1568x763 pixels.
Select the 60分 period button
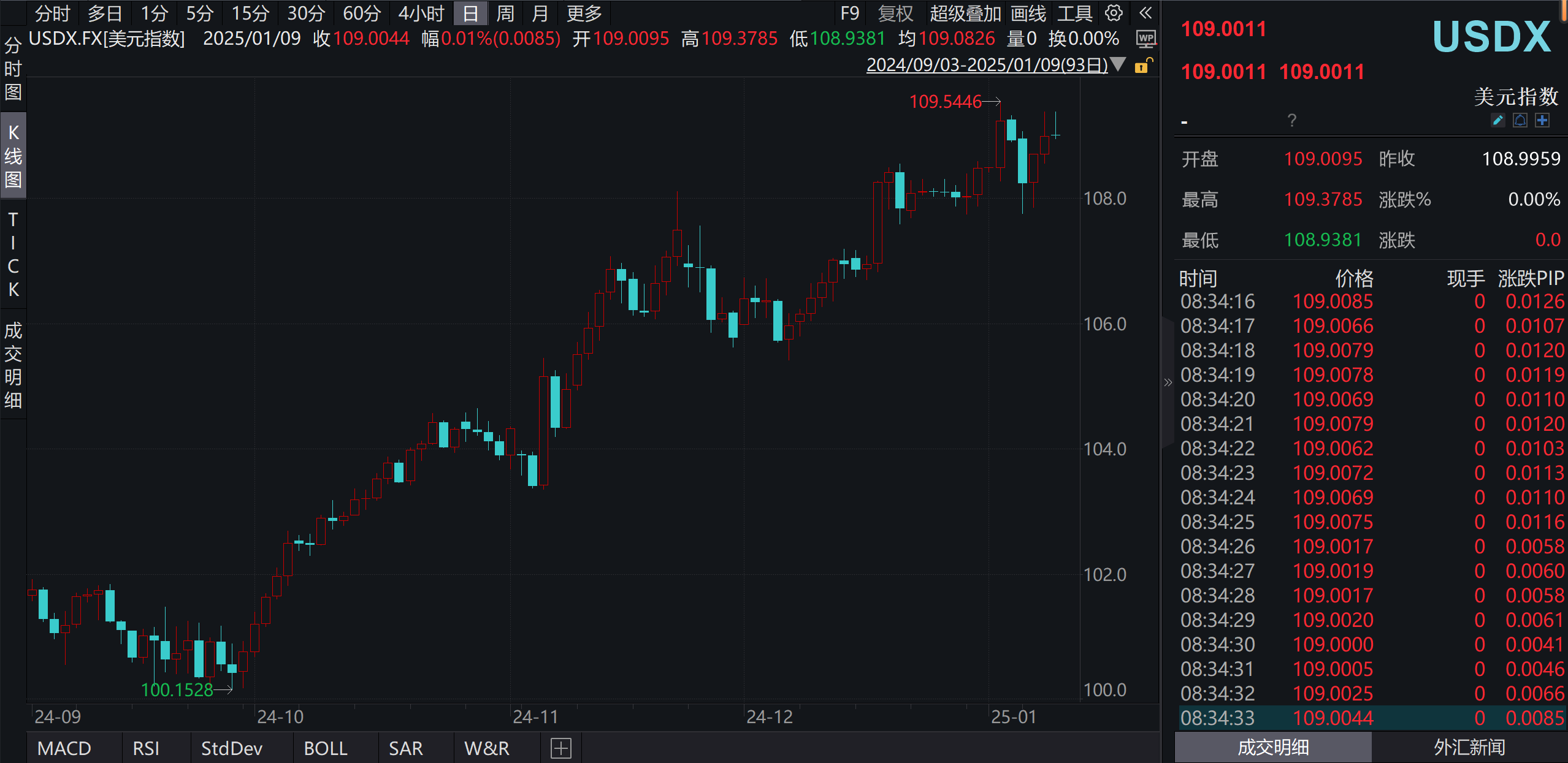361,13
